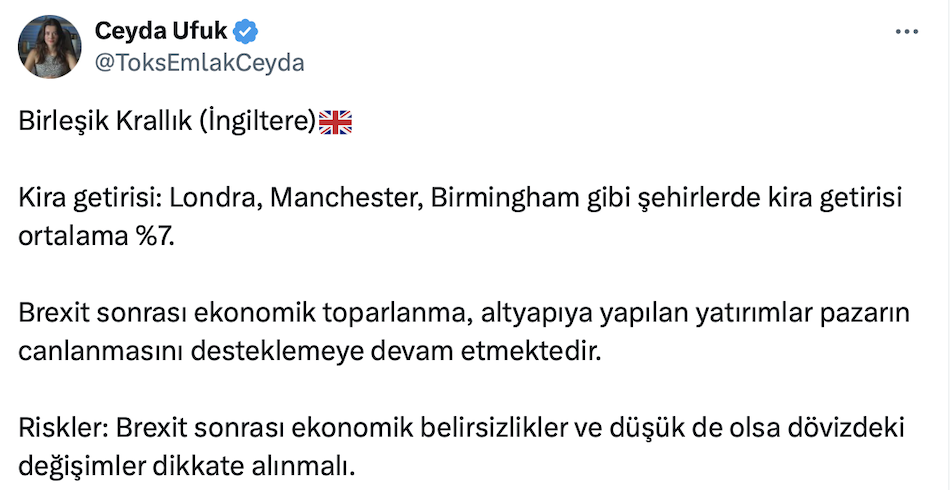Visit the @ToksEmlakCeyda handle link
Viewport: 952px width, 490px height.
(200, 62)
